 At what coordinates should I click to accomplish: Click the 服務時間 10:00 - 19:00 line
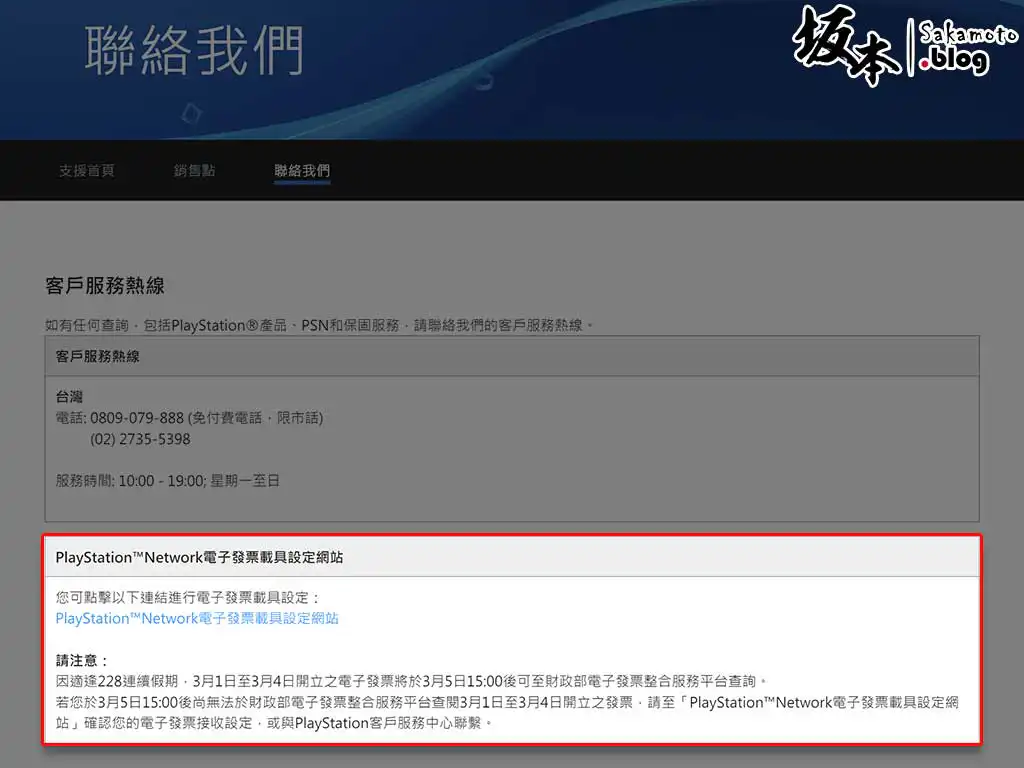[x=168, y=481]
